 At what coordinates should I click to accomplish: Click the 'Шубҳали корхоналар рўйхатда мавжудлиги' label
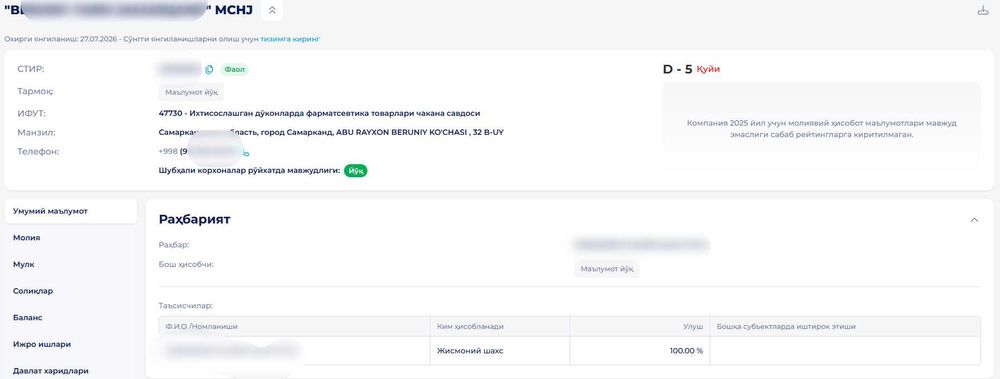249,171
